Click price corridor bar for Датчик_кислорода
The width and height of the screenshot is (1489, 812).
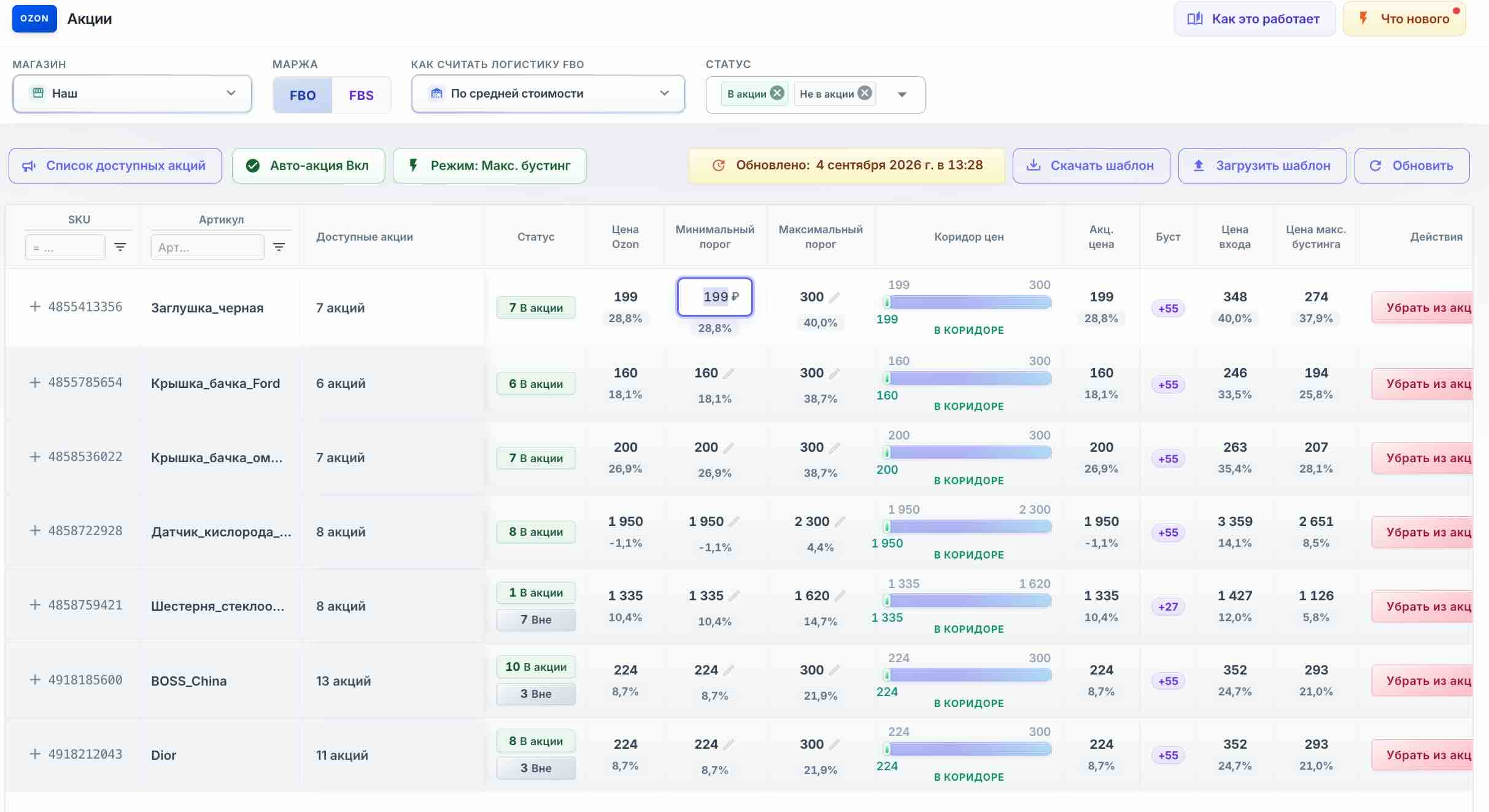[x=968, y=527]
